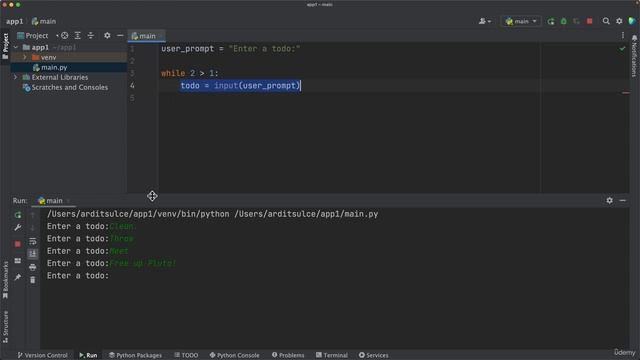Open the Bookmarks side panel
Viewport: 640px width, 360px height.
(5, 280)
